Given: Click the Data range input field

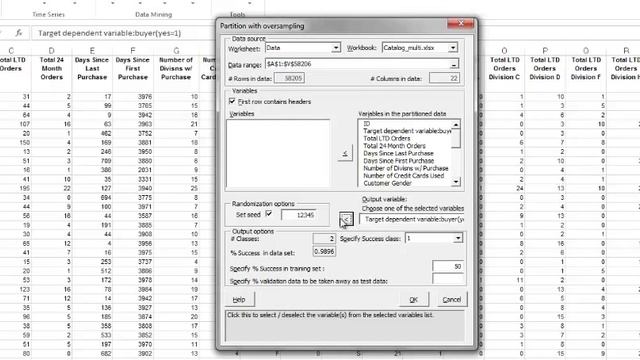Looking at the screenshot, I should click(x=357, y=64).
